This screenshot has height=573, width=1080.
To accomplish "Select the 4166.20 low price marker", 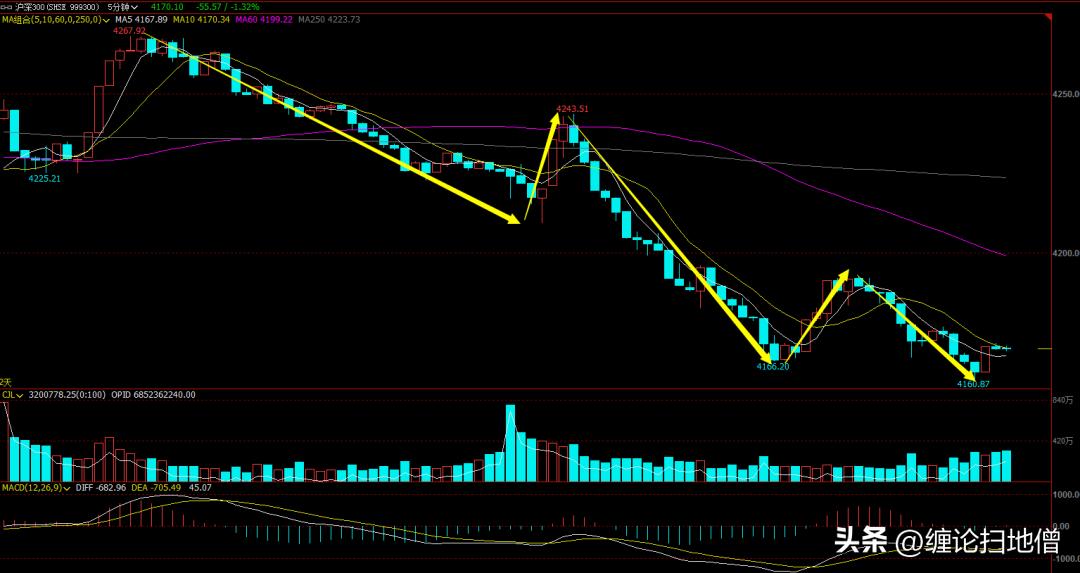I will click(772, 366).
